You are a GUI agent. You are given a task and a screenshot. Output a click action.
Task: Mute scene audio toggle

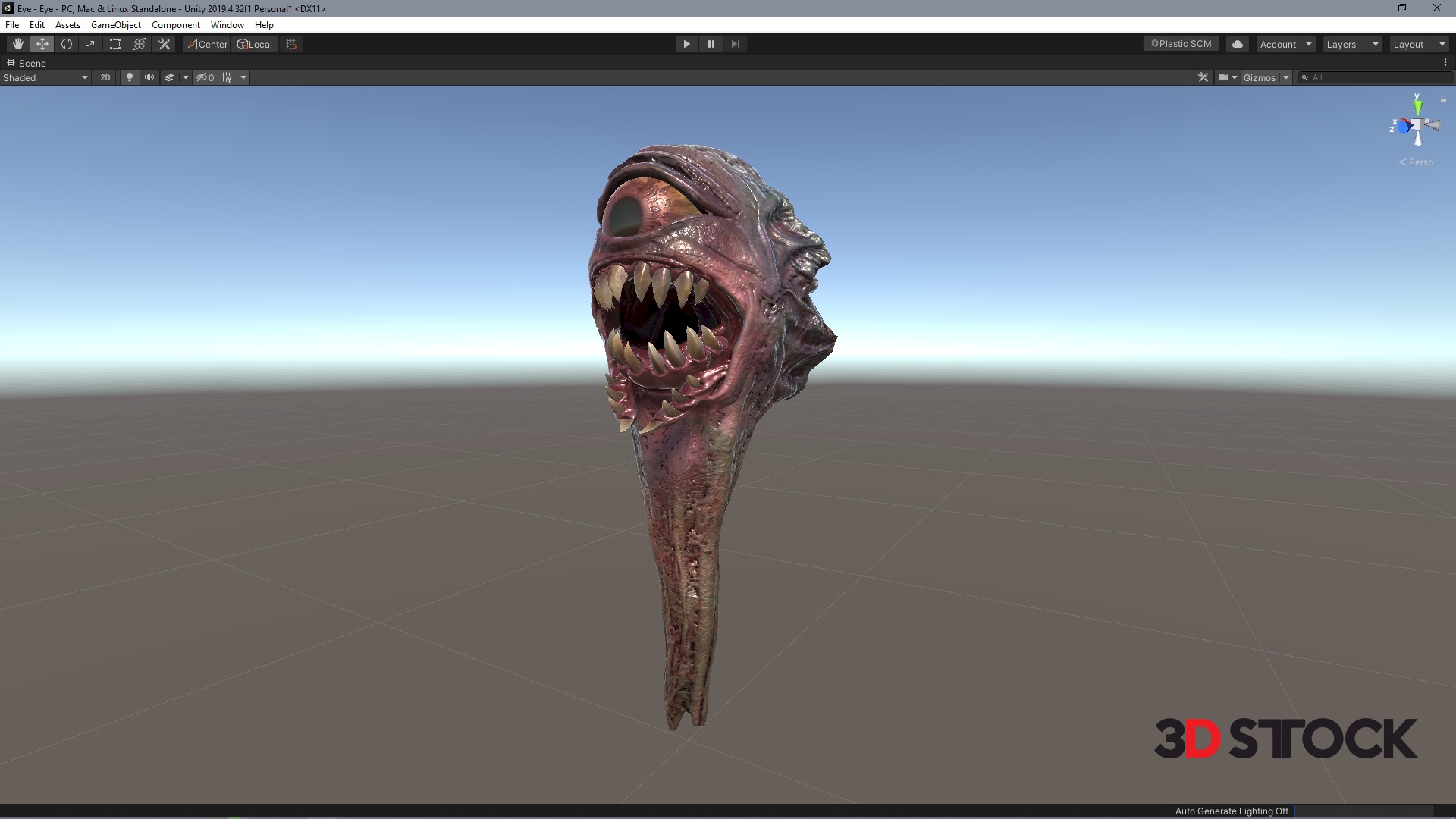(149, 77)
